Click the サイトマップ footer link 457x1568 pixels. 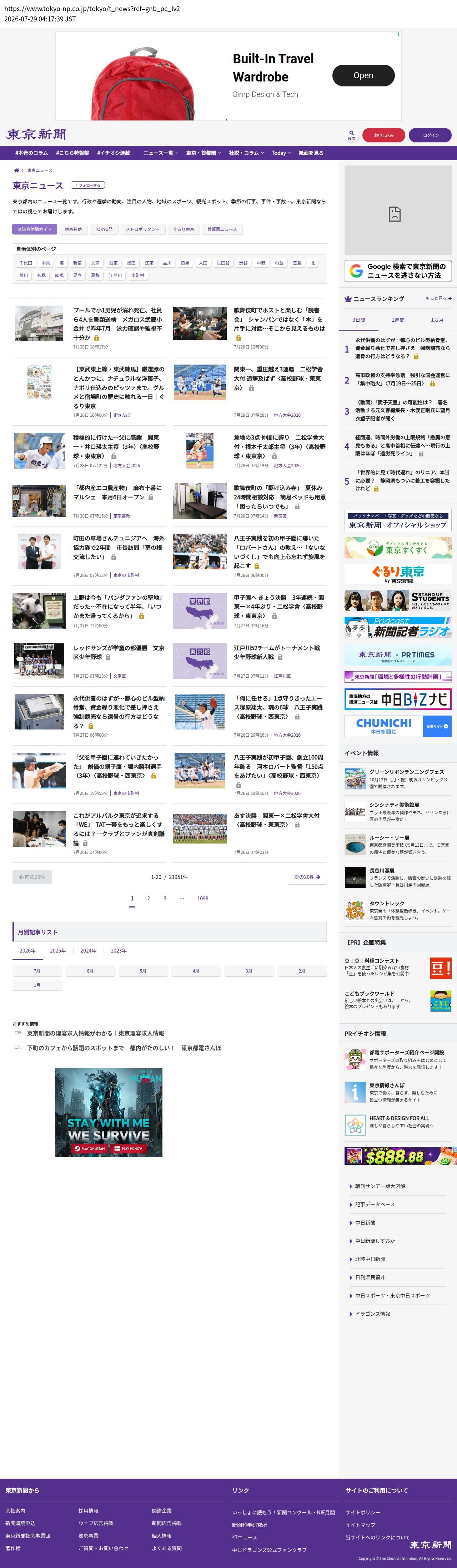(x=360, y=1525)
